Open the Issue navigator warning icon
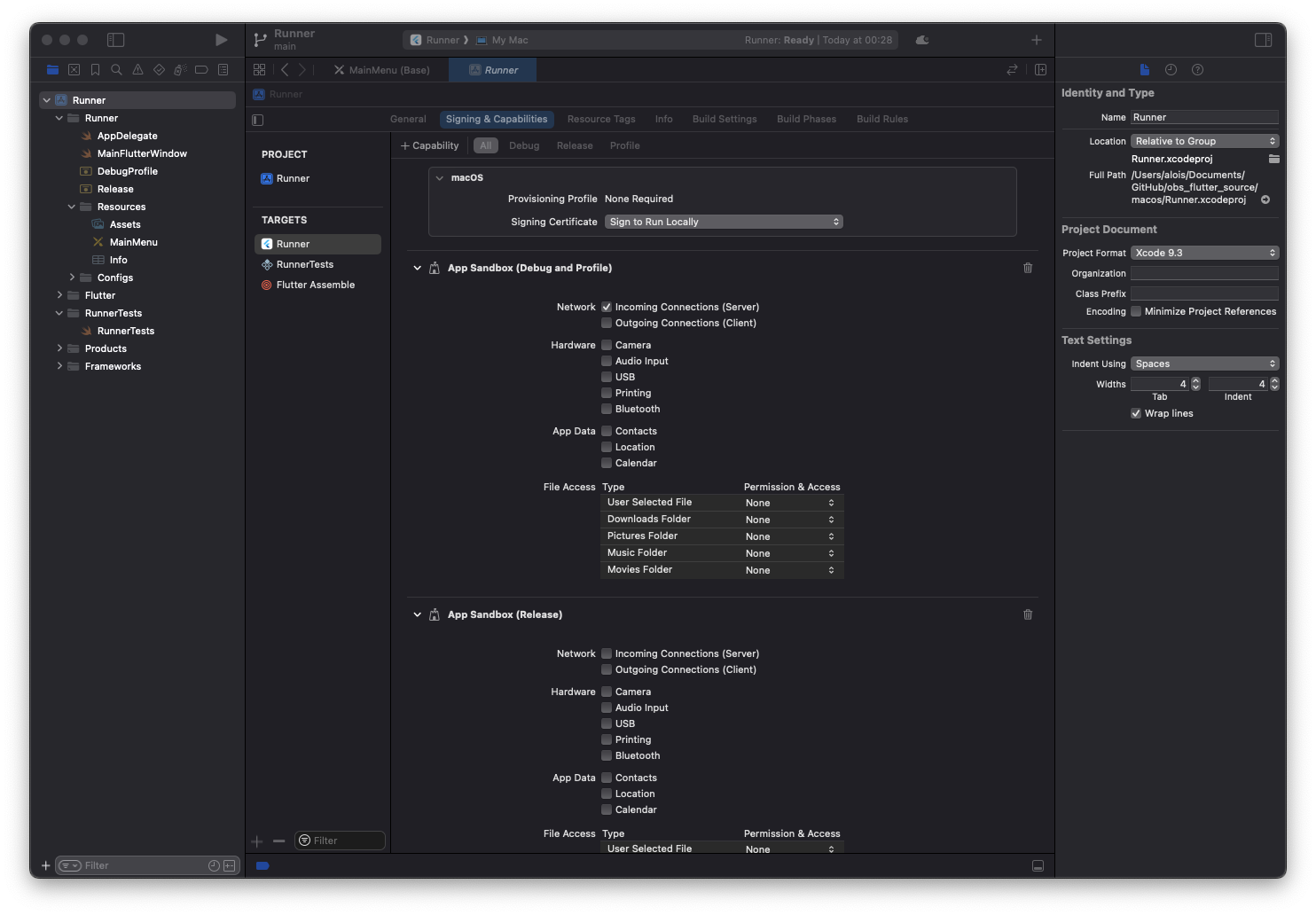The height and width of the screenshot is (915, 1316). pyautogui.click(x=137, y=70)
